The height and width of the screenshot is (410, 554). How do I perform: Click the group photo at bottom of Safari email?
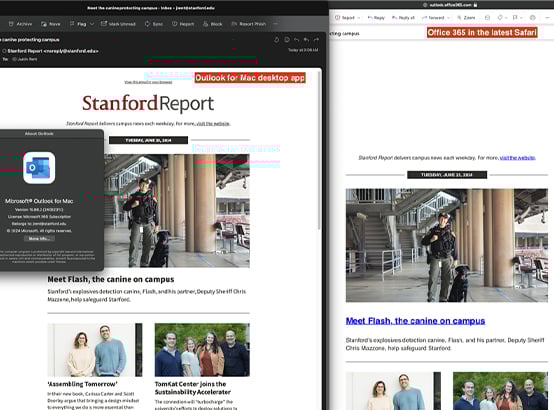(500, 391)
